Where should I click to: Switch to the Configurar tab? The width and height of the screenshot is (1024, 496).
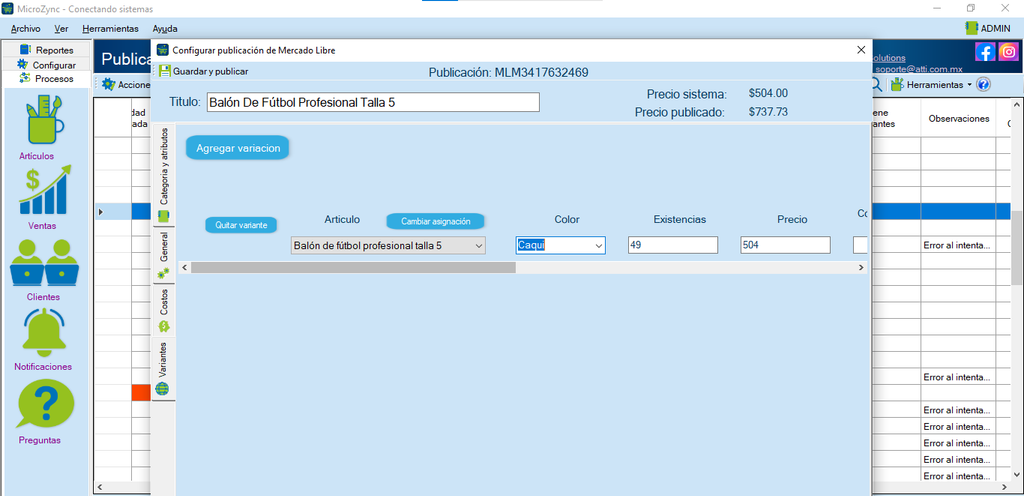(47, 65)
